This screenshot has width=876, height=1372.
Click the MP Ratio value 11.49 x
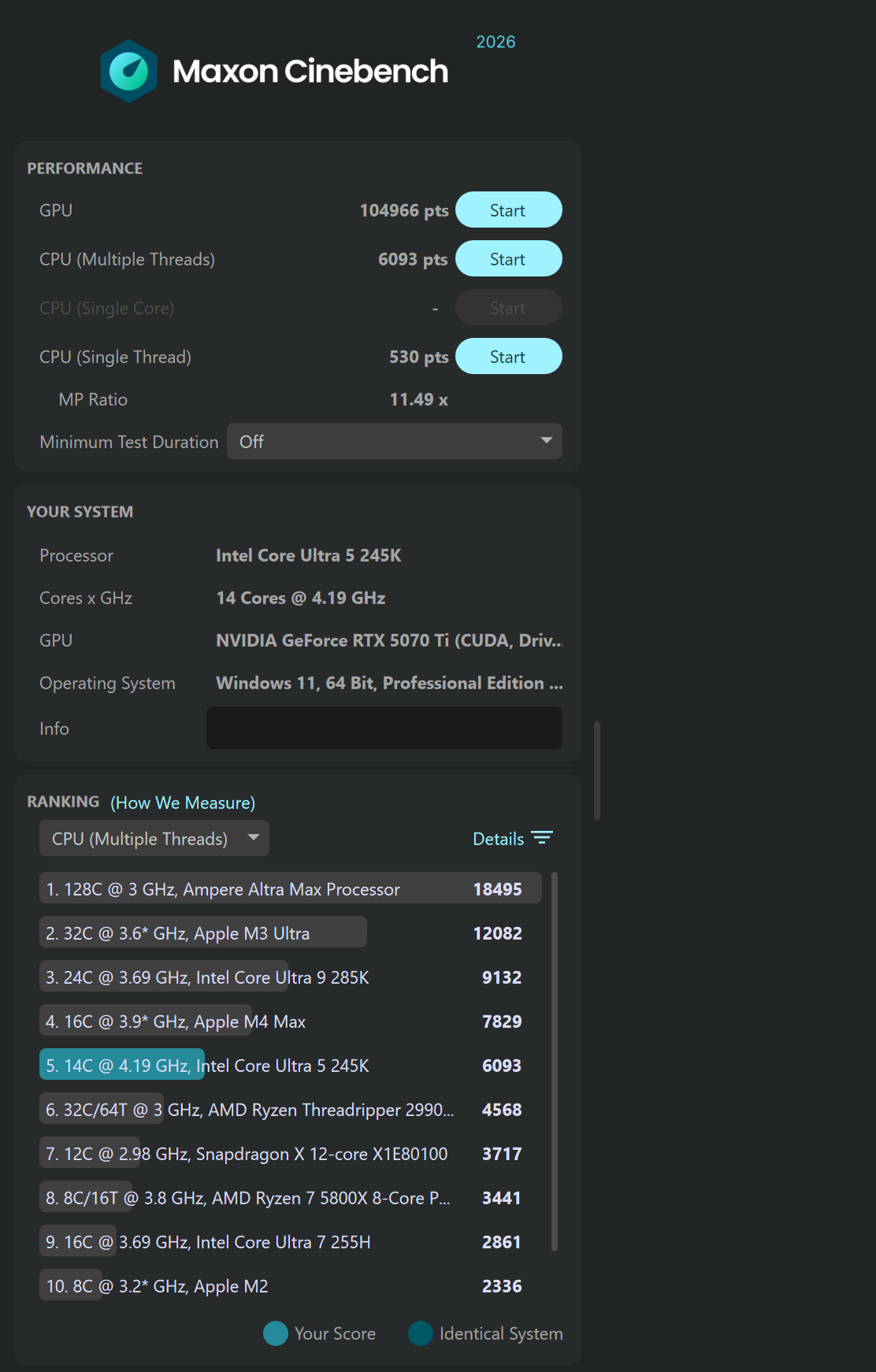[x=418, y=399]
